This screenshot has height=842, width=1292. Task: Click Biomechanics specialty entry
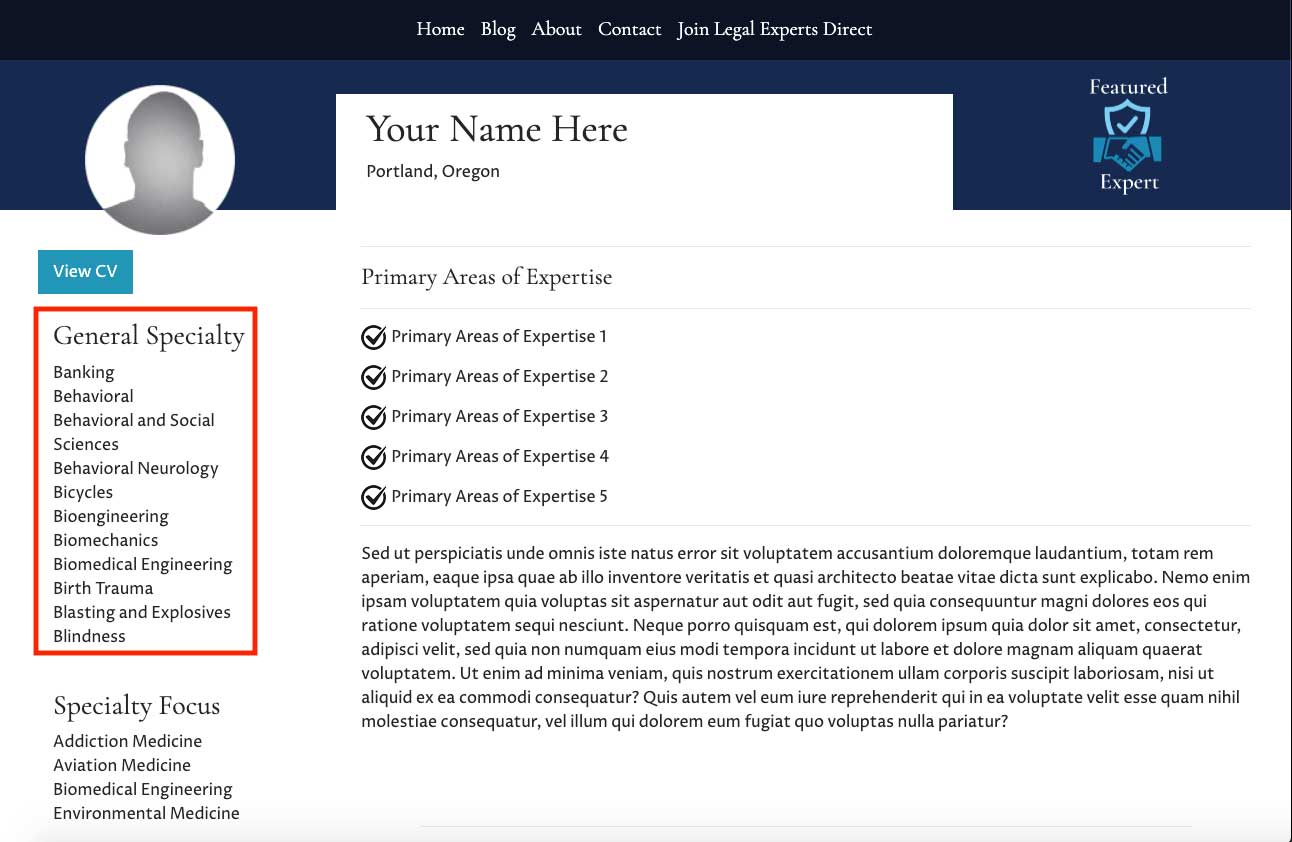(x=105, y=540)
